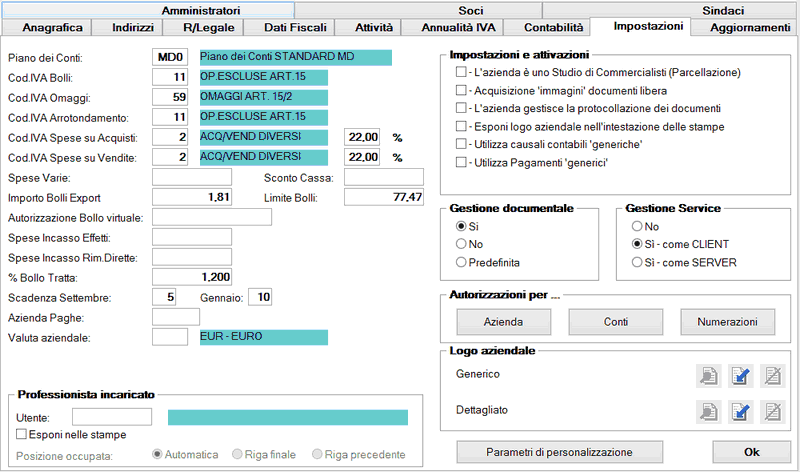Tick the protocollazione dei documenti checkbox
Image resolution: width=800 pixels, height=472 pixels.
pos(461,108)
